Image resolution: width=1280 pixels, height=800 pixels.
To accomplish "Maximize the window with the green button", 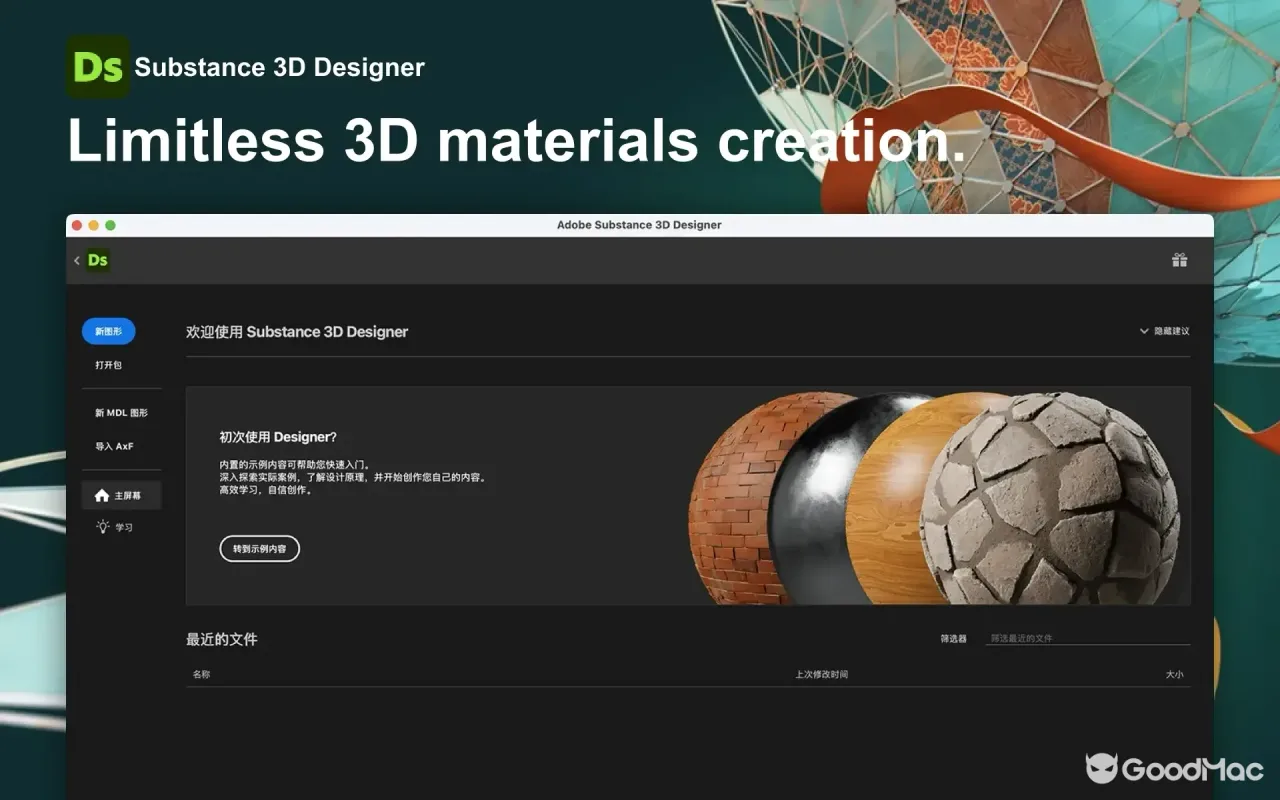I will (110, 225).
